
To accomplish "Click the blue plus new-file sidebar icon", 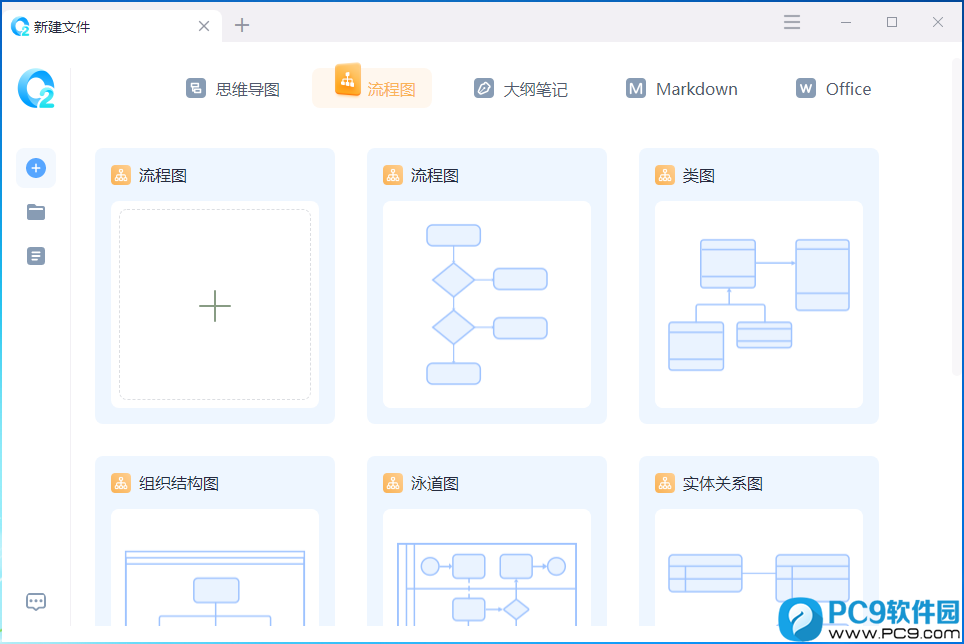I will (36, 168).
